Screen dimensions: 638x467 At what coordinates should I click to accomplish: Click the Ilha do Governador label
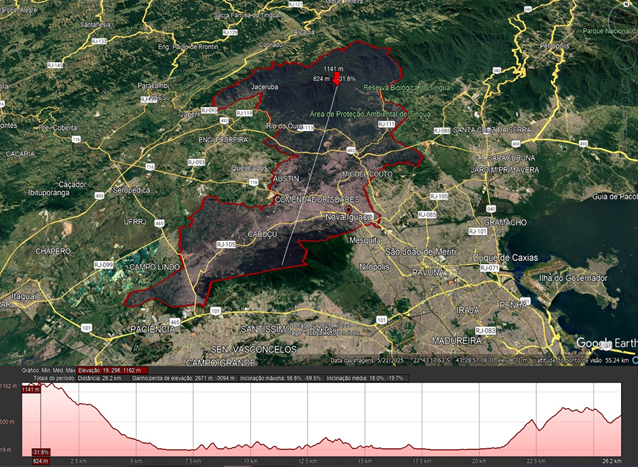(x=573, y=277)
